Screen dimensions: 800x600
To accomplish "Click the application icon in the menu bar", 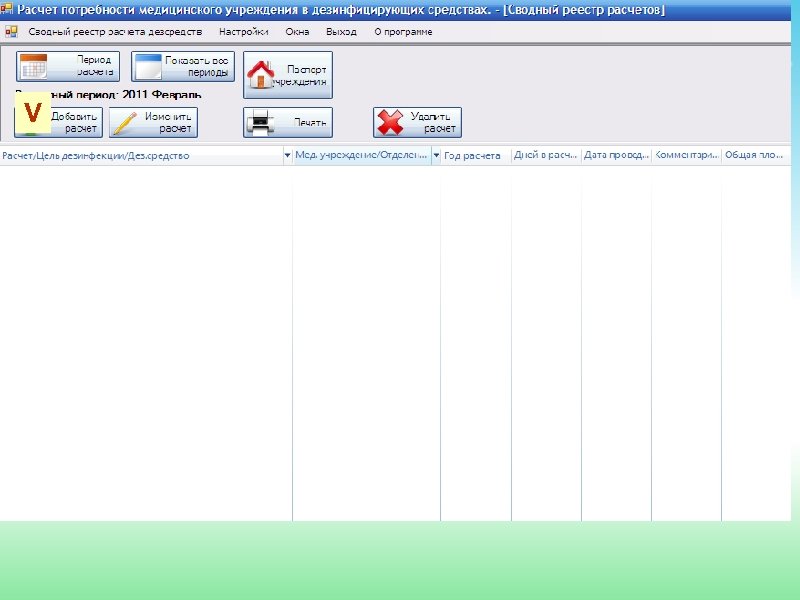I will (x=11, y=32).
